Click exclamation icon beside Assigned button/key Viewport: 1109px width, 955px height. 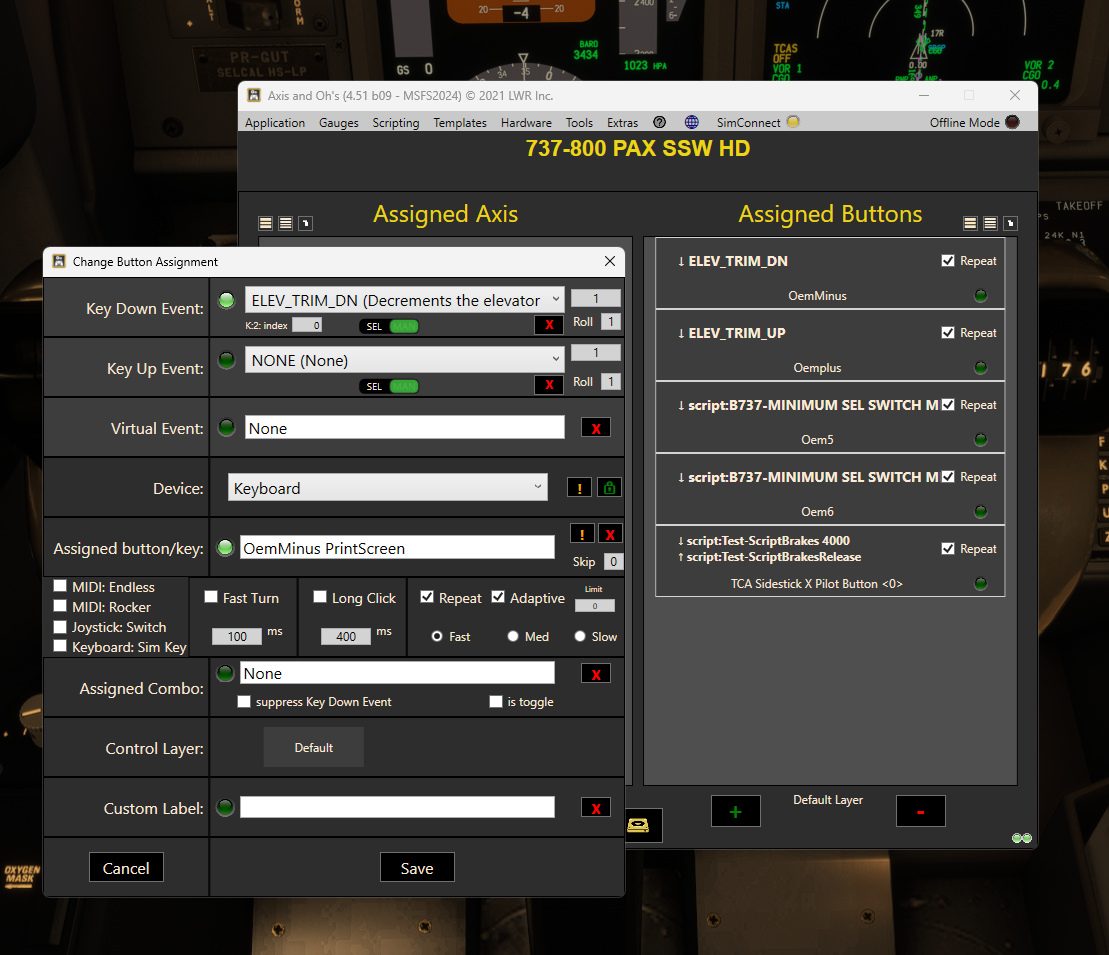(582, 533)
